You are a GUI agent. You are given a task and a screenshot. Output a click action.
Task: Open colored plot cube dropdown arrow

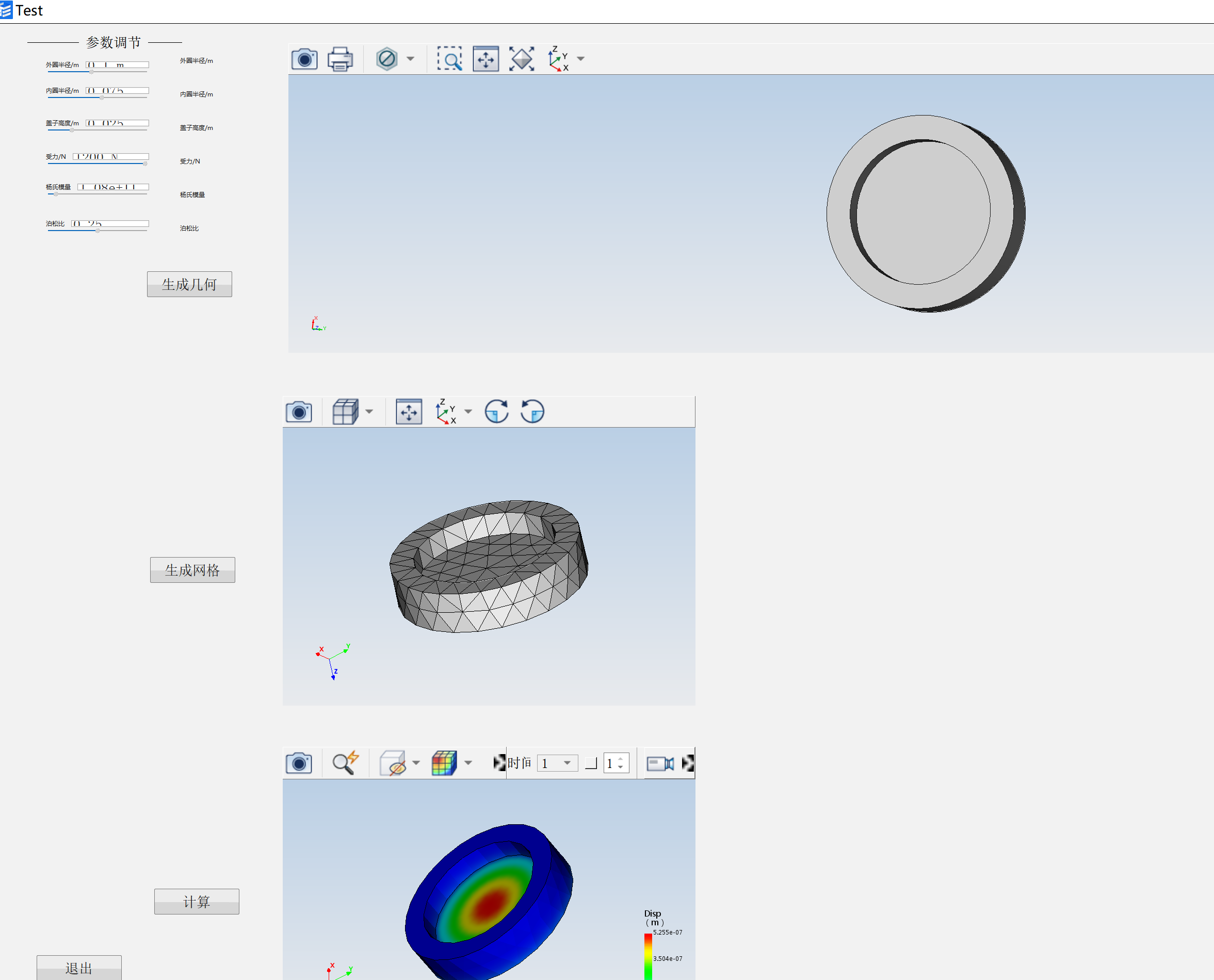468,763
